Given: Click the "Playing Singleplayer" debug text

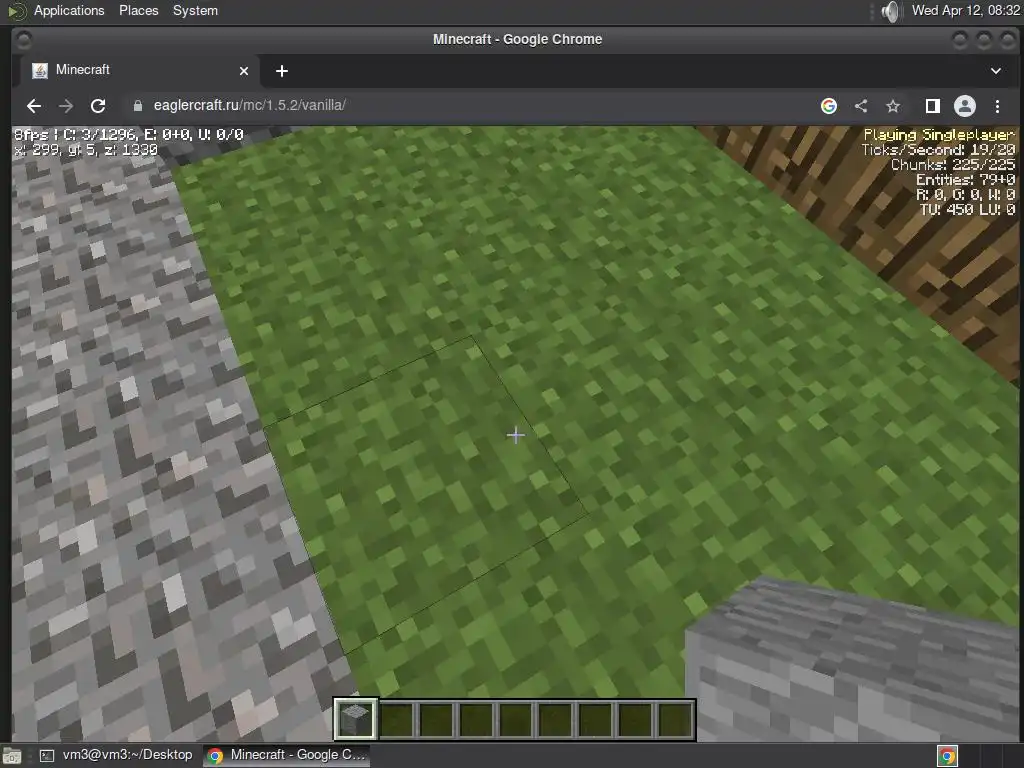Looking at the screenshot, I should 939,135.
